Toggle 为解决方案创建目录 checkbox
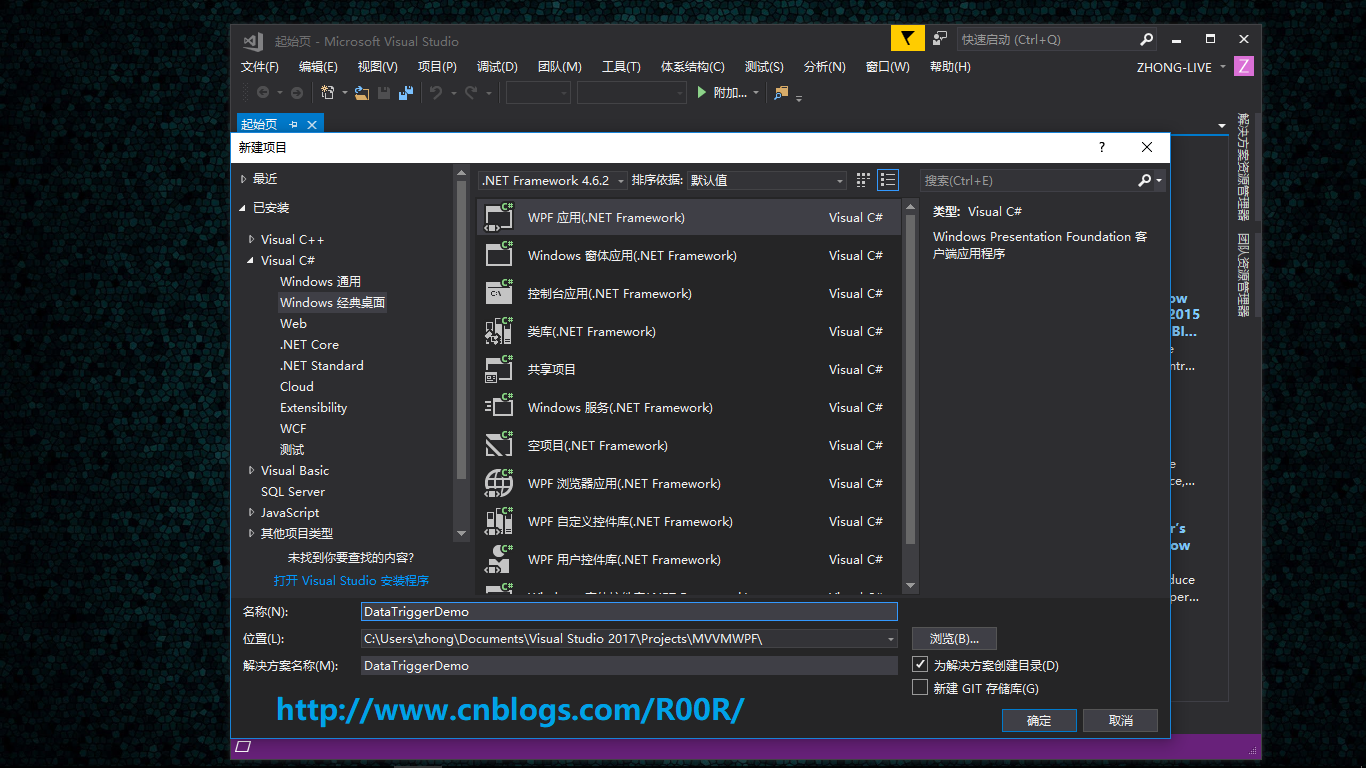 [x=920, y=664]
